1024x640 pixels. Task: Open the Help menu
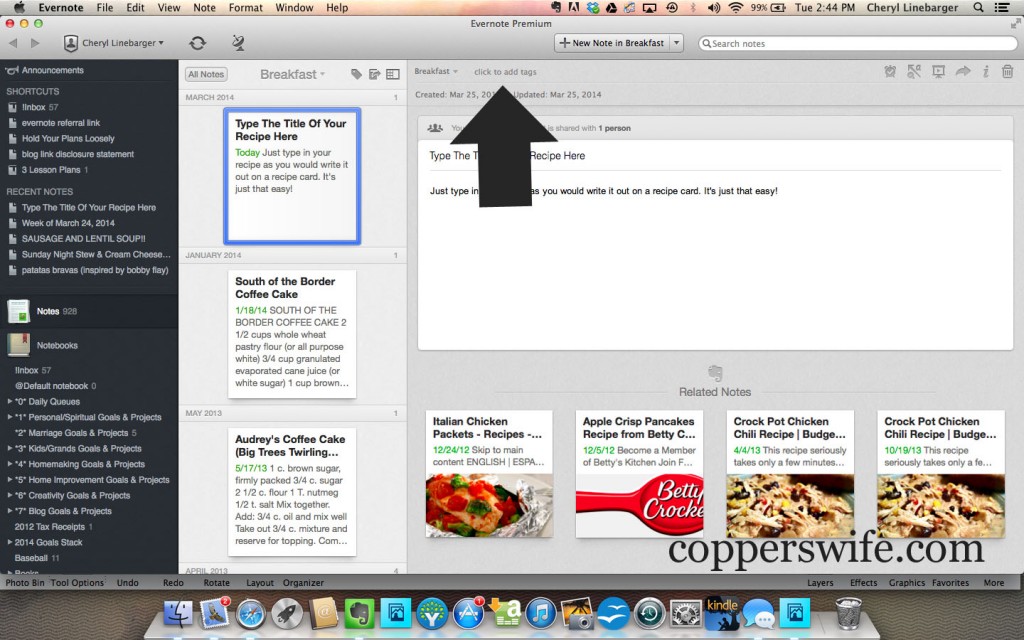(337, 8)
